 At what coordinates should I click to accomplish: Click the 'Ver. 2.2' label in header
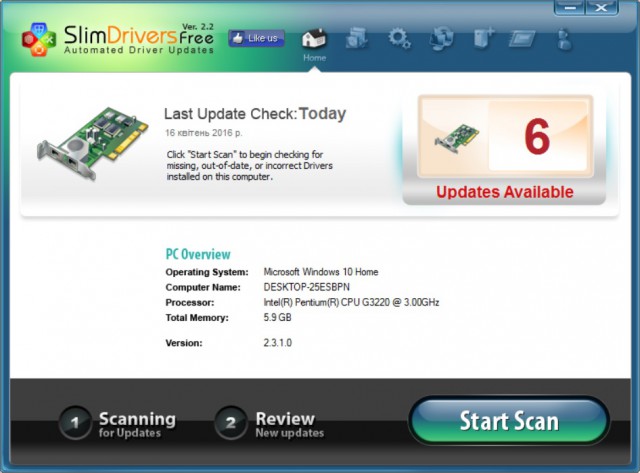click(x=198, y=27)
